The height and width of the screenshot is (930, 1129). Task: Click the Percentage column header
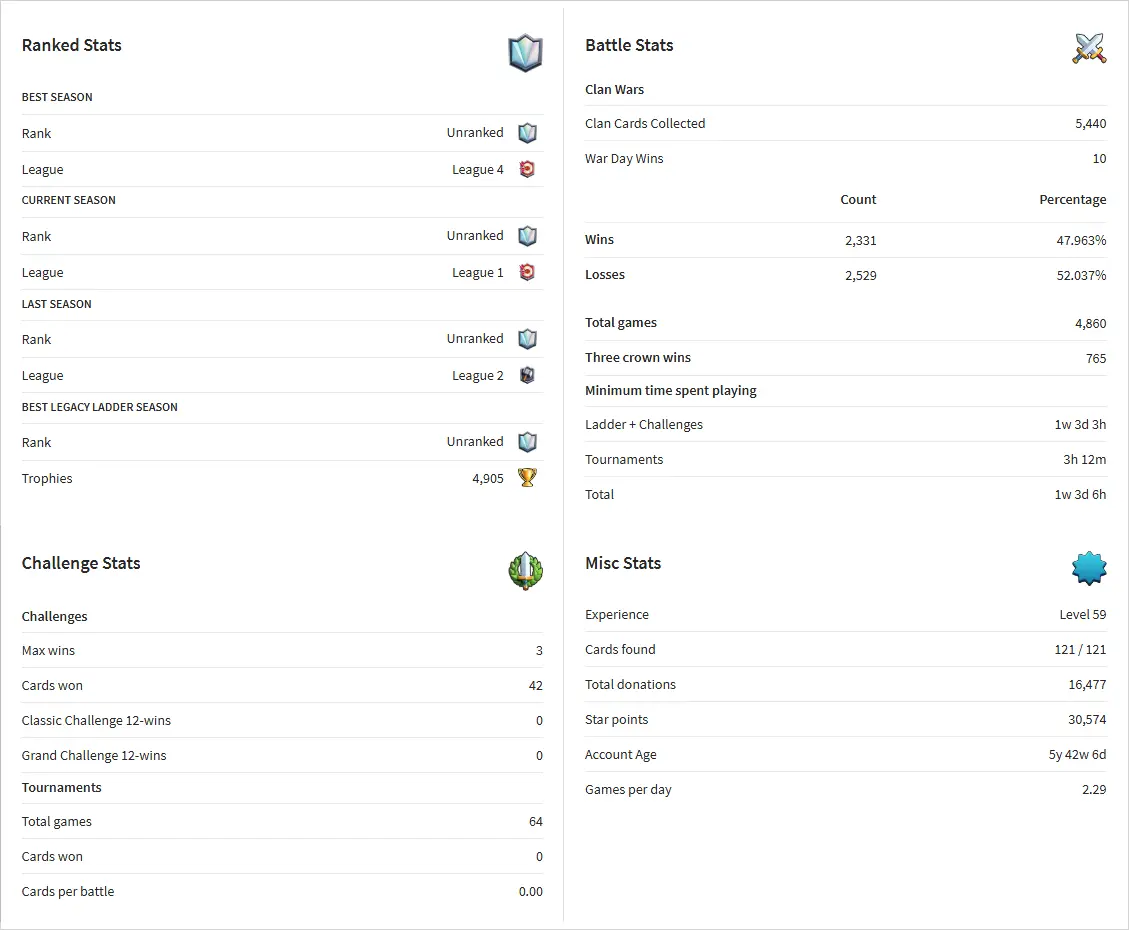point(1072,200)
